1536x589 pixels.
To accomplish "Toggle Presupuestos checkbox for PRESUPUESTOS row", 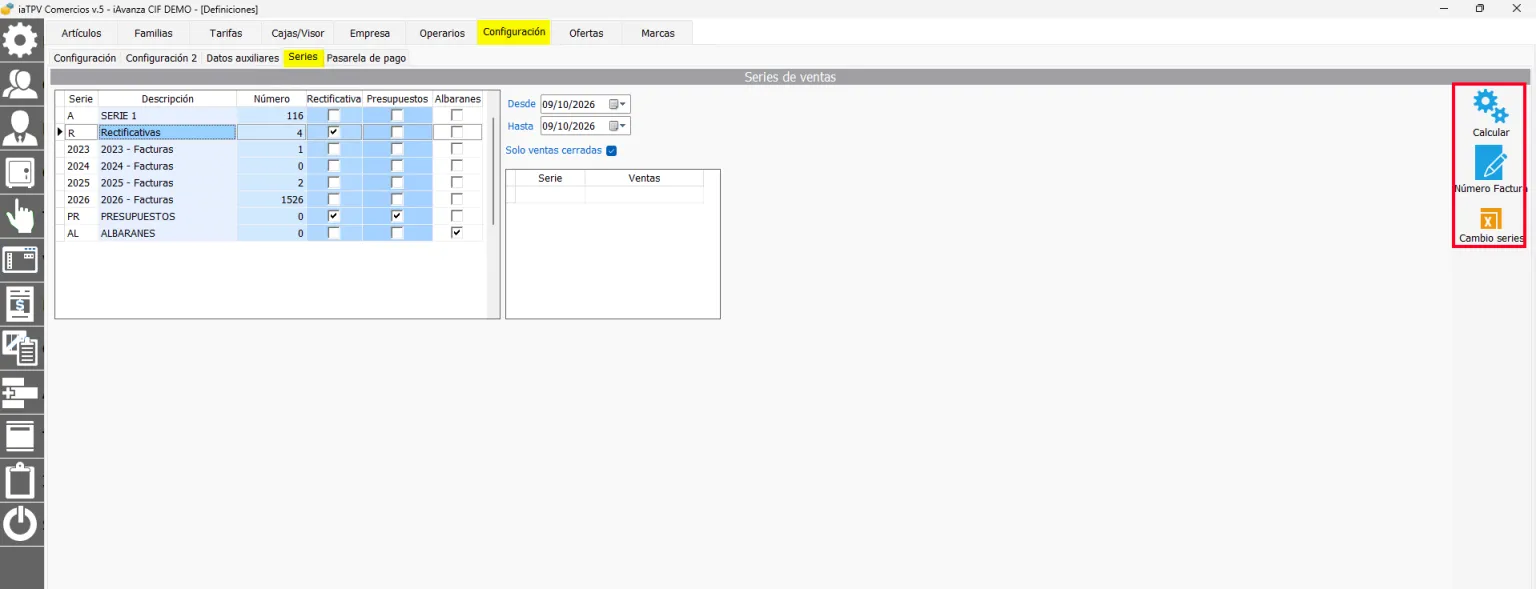I will (x=397, y=216).
